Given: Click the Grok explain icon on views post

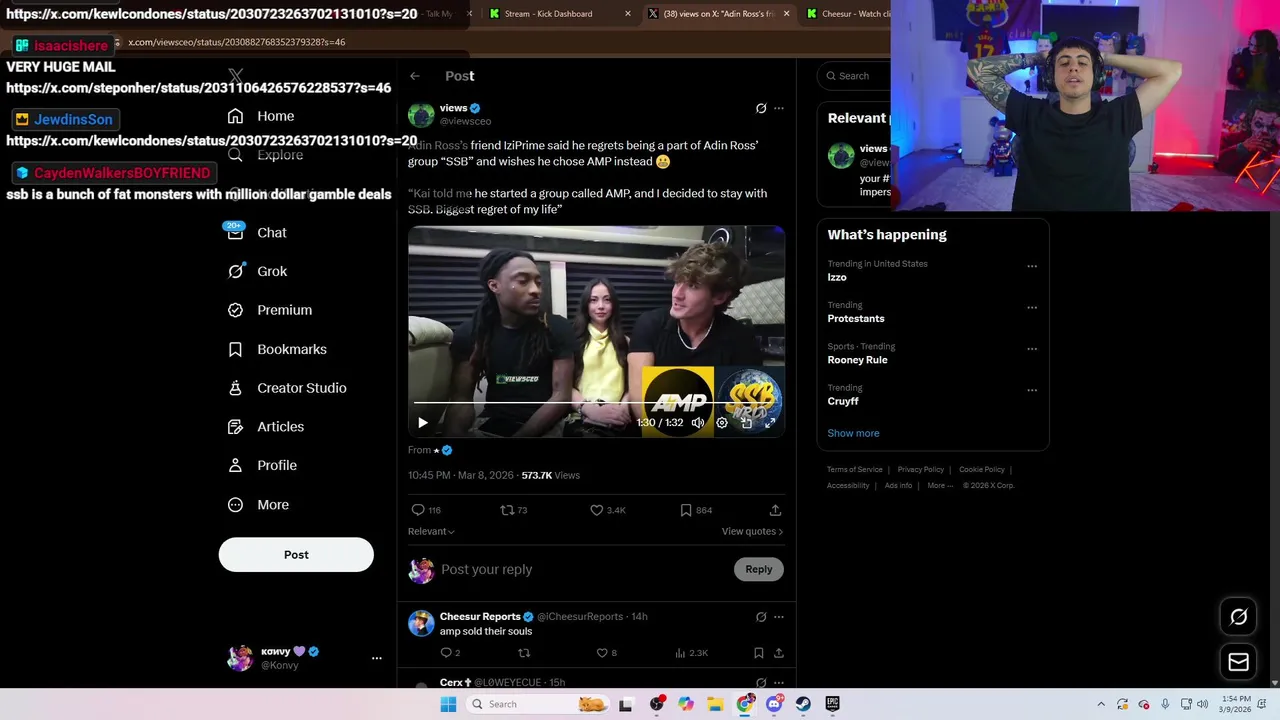Looking at the screenshot, I should tap(761, 108).
